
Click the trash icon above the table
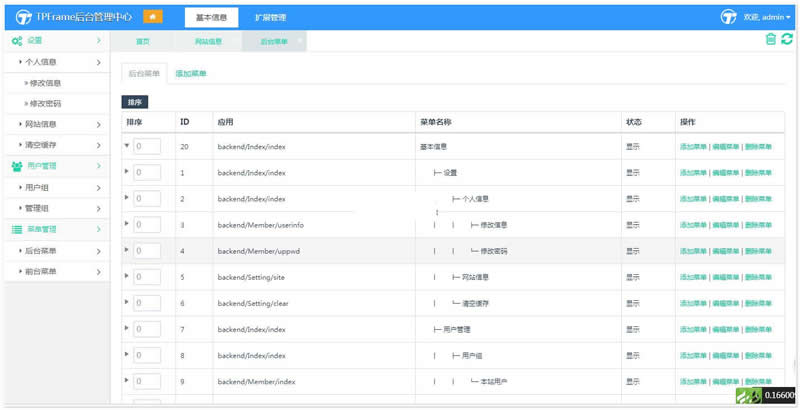point(770,39)
